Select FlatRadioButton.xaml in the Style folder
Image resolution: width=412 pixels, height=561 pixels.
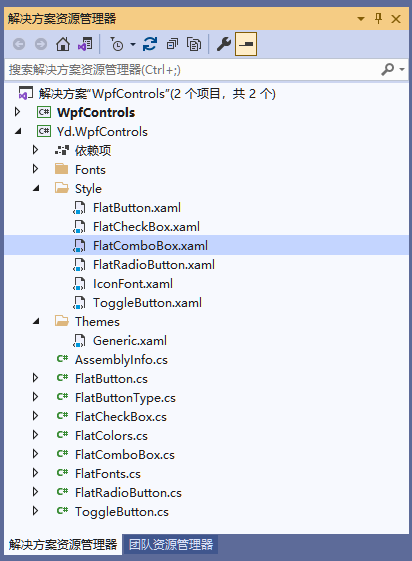coord(154,265)
